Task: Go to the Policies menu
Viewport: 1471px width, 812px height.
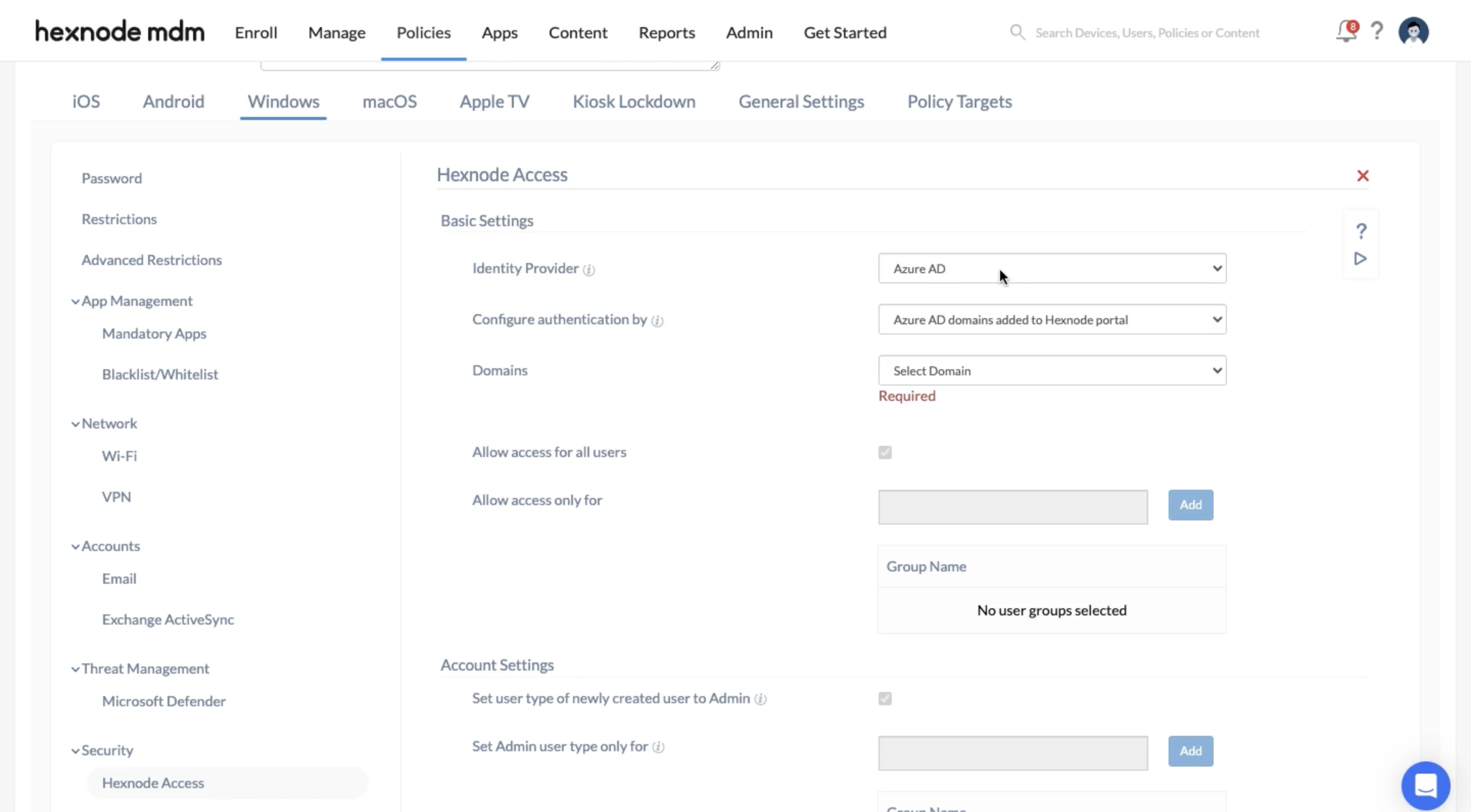Action: [x=424, y=33]
